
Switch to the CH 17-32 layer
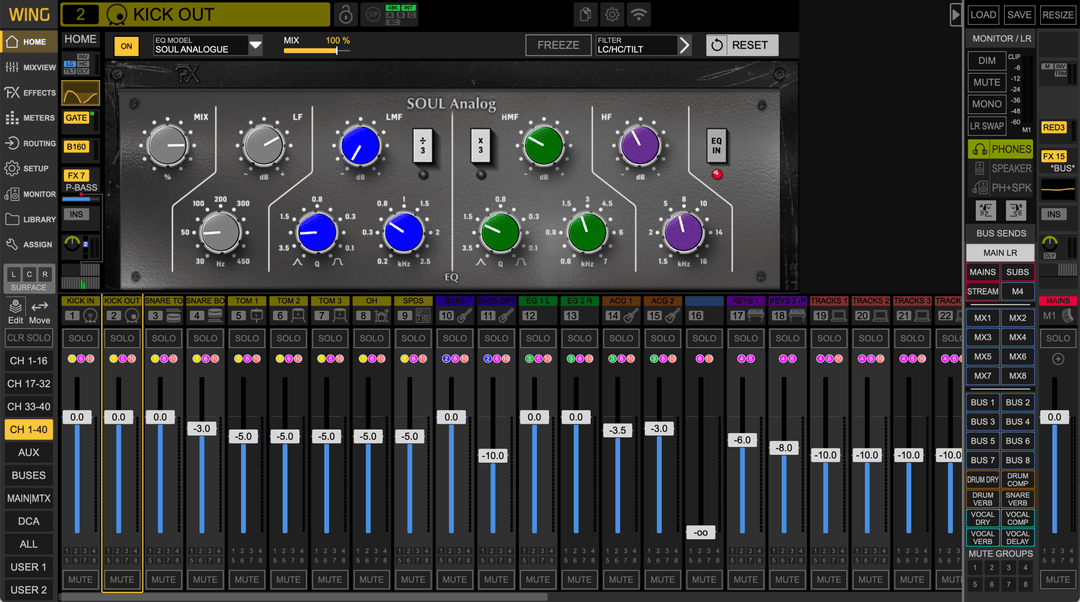coord(28,384)
